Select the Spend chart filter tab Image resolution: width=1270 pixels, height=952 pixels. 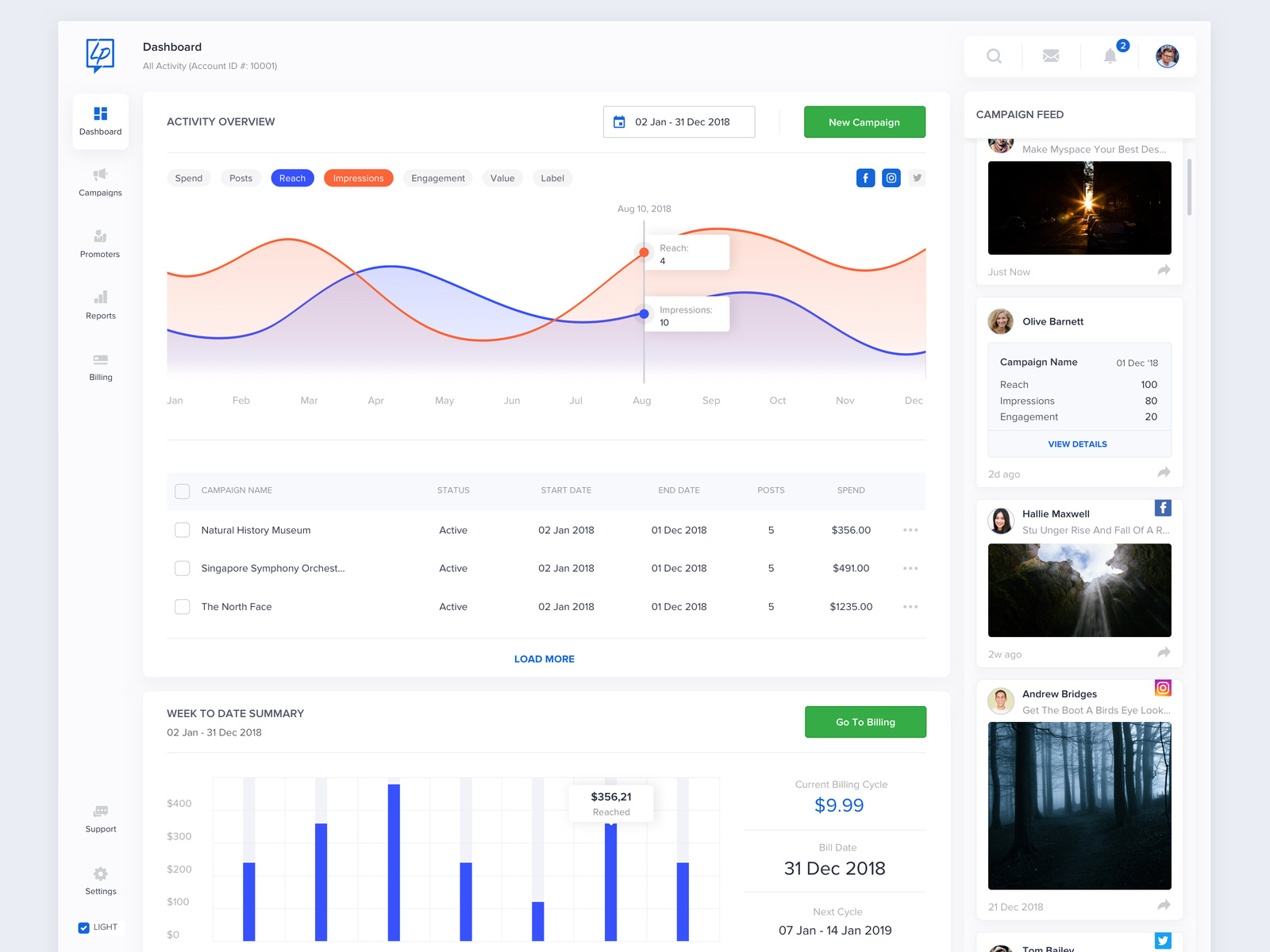coord(188,178)
